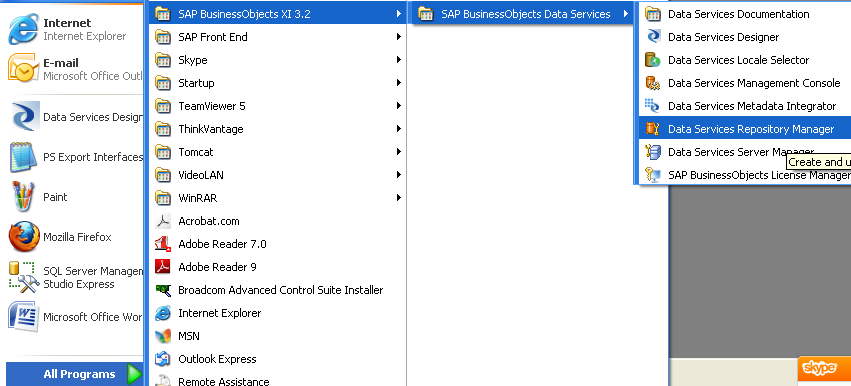
Task: Click the Mozilla Firefox icon in pinned list
Action: tap(24, 237)
